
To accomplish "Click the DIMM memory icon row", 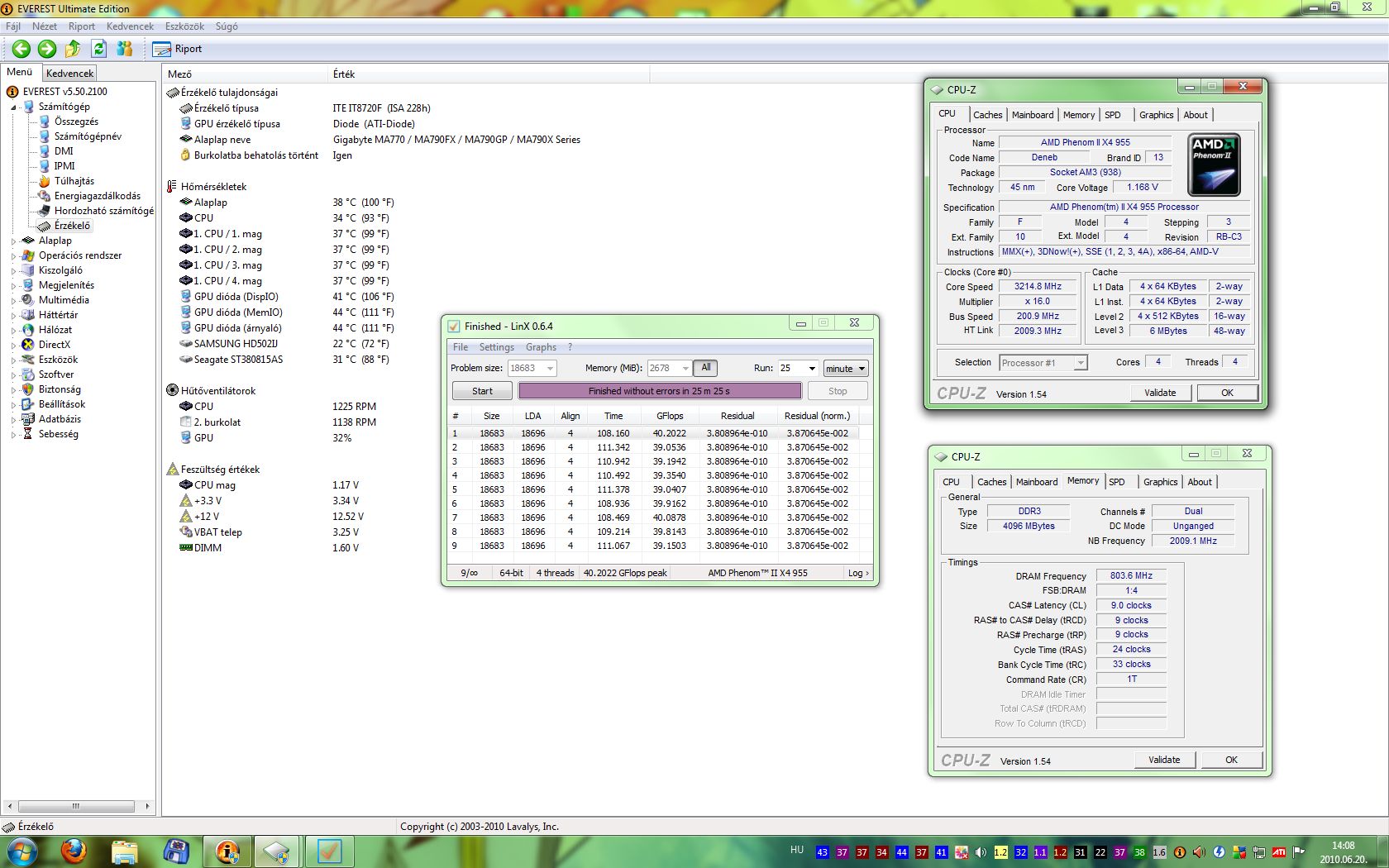I will (x=186, y=548).
